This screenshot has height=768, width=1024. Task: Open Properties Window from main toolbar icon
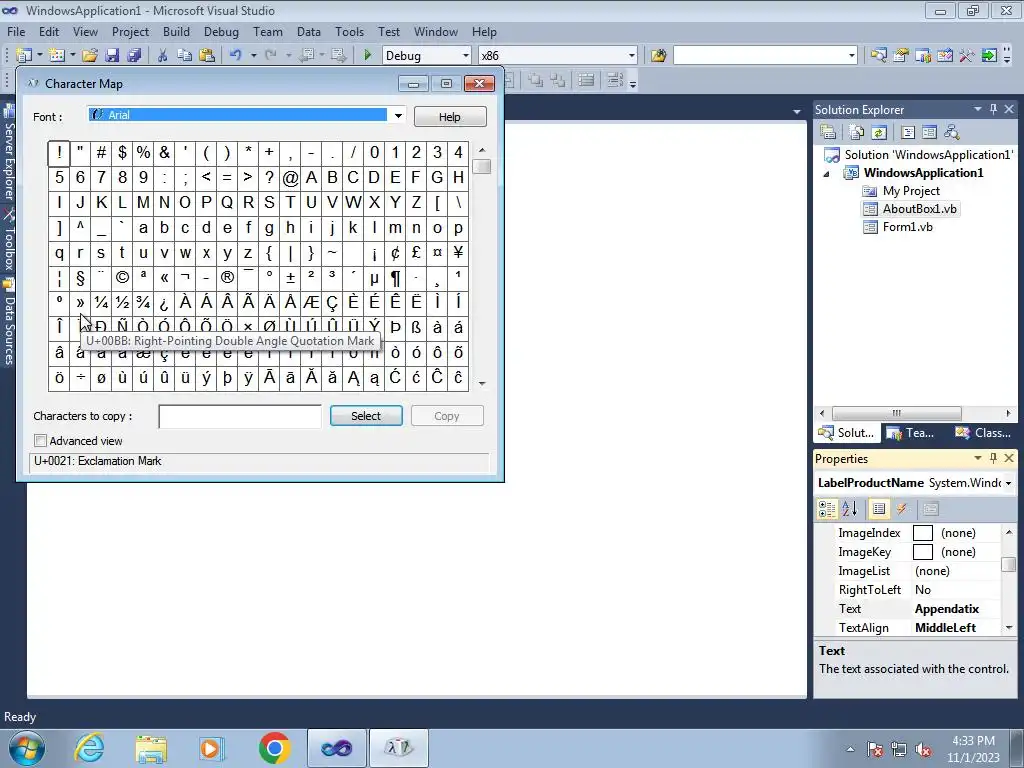(x=901, y=56)
